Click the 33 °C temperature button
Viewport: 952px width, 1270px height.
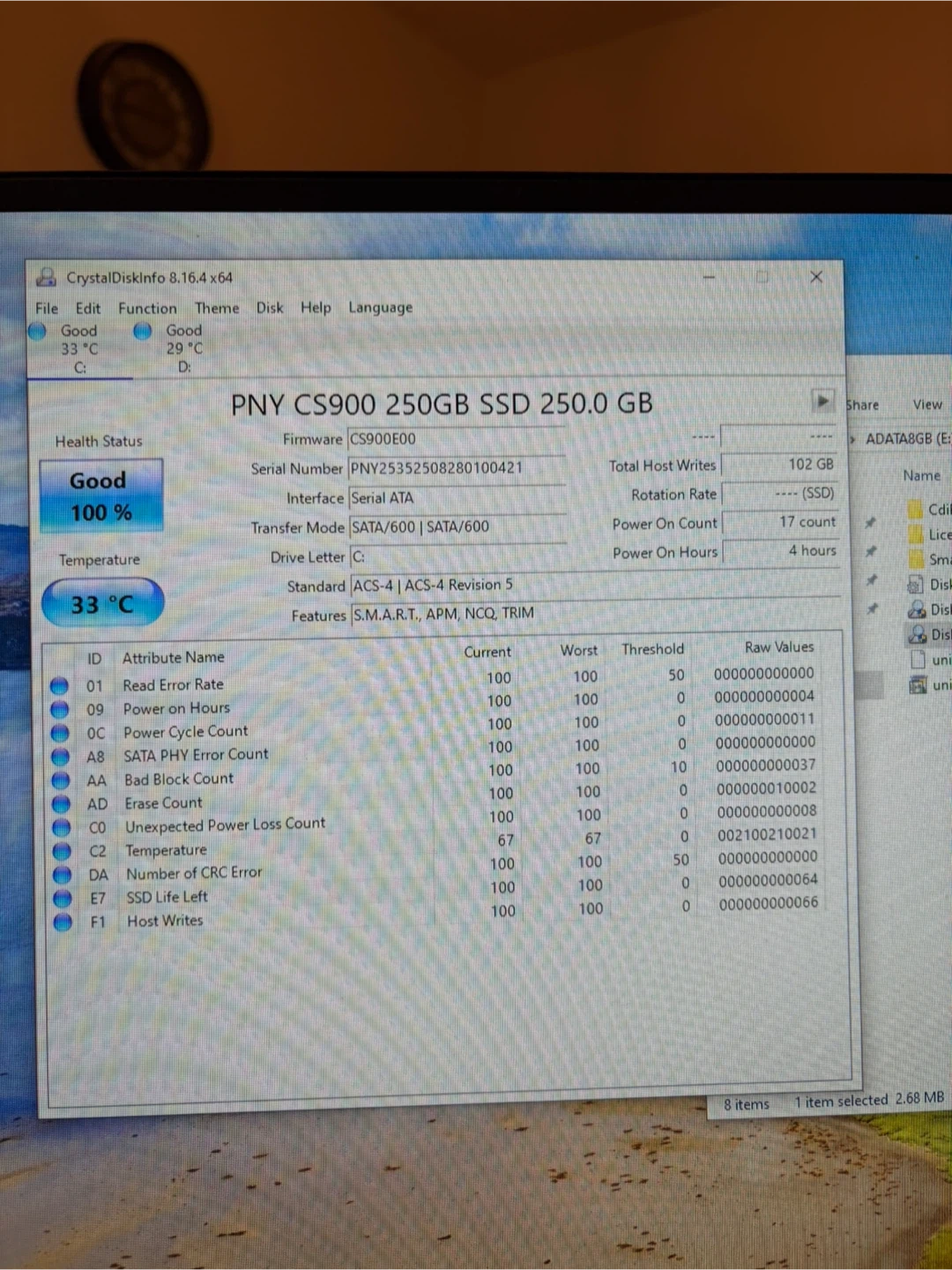102,604
